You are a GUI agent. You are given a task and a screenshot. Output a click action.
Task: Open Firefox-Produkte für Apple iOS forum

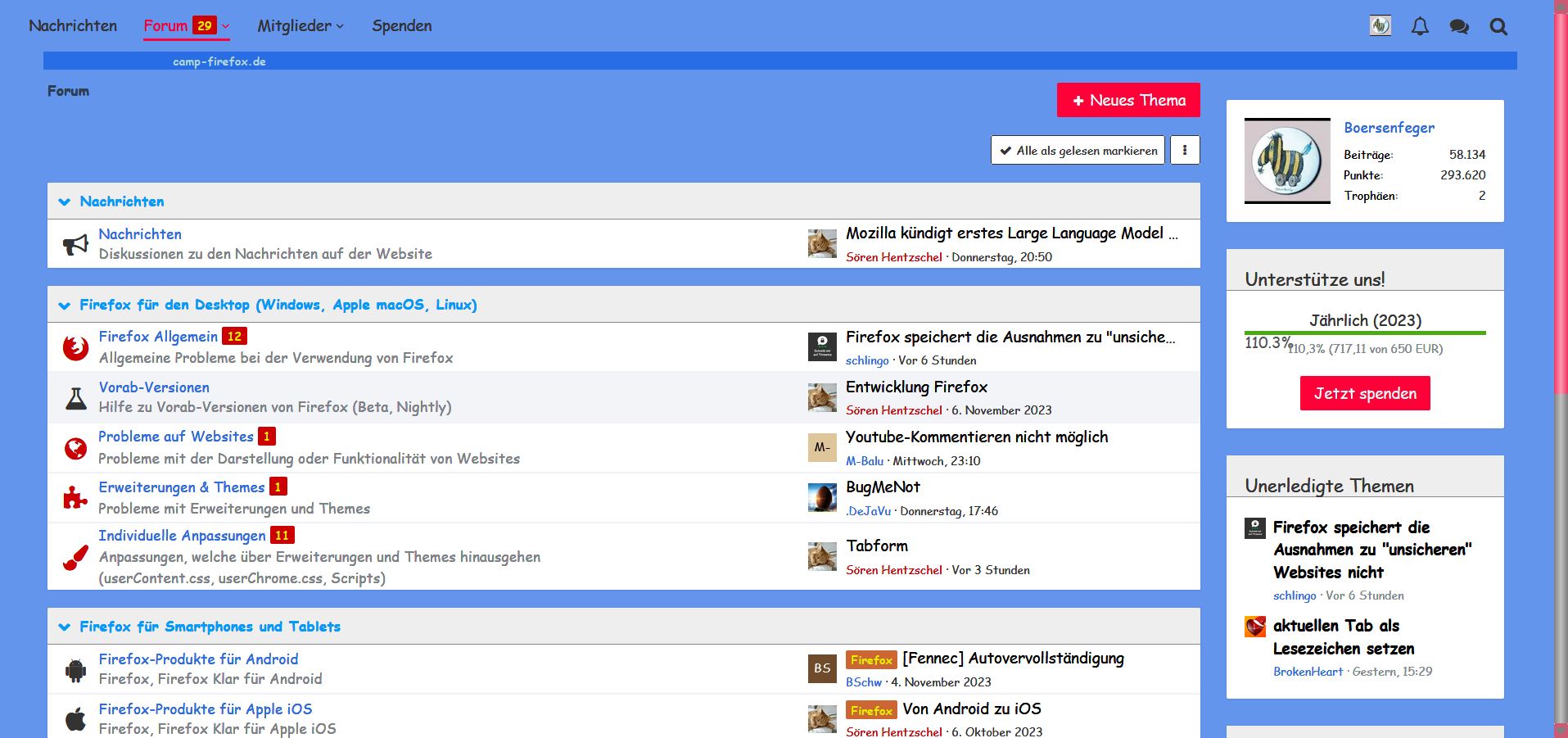[x=206, y=709]
